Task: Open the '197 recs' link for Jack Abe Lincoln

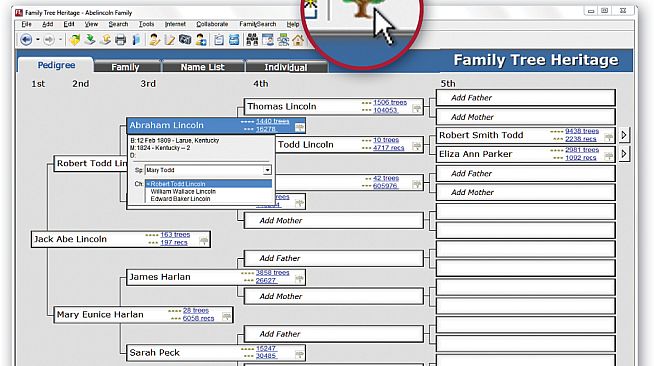Action: (174, 243)
